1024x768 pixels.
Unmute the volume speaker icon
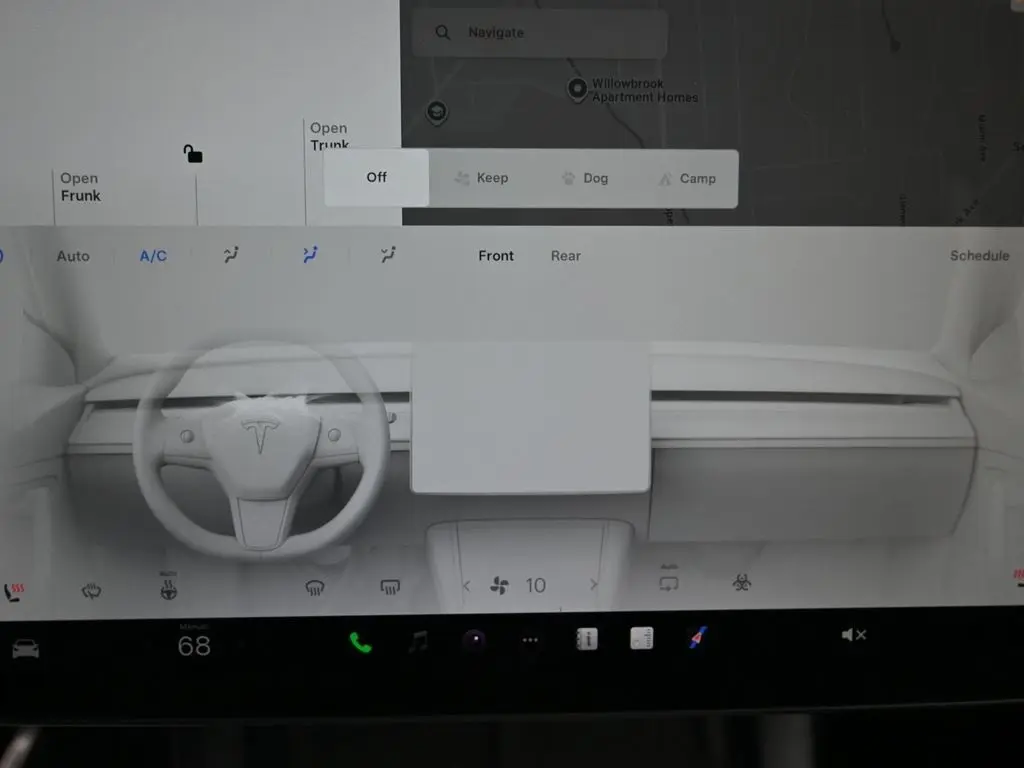(x=853, y=635)
